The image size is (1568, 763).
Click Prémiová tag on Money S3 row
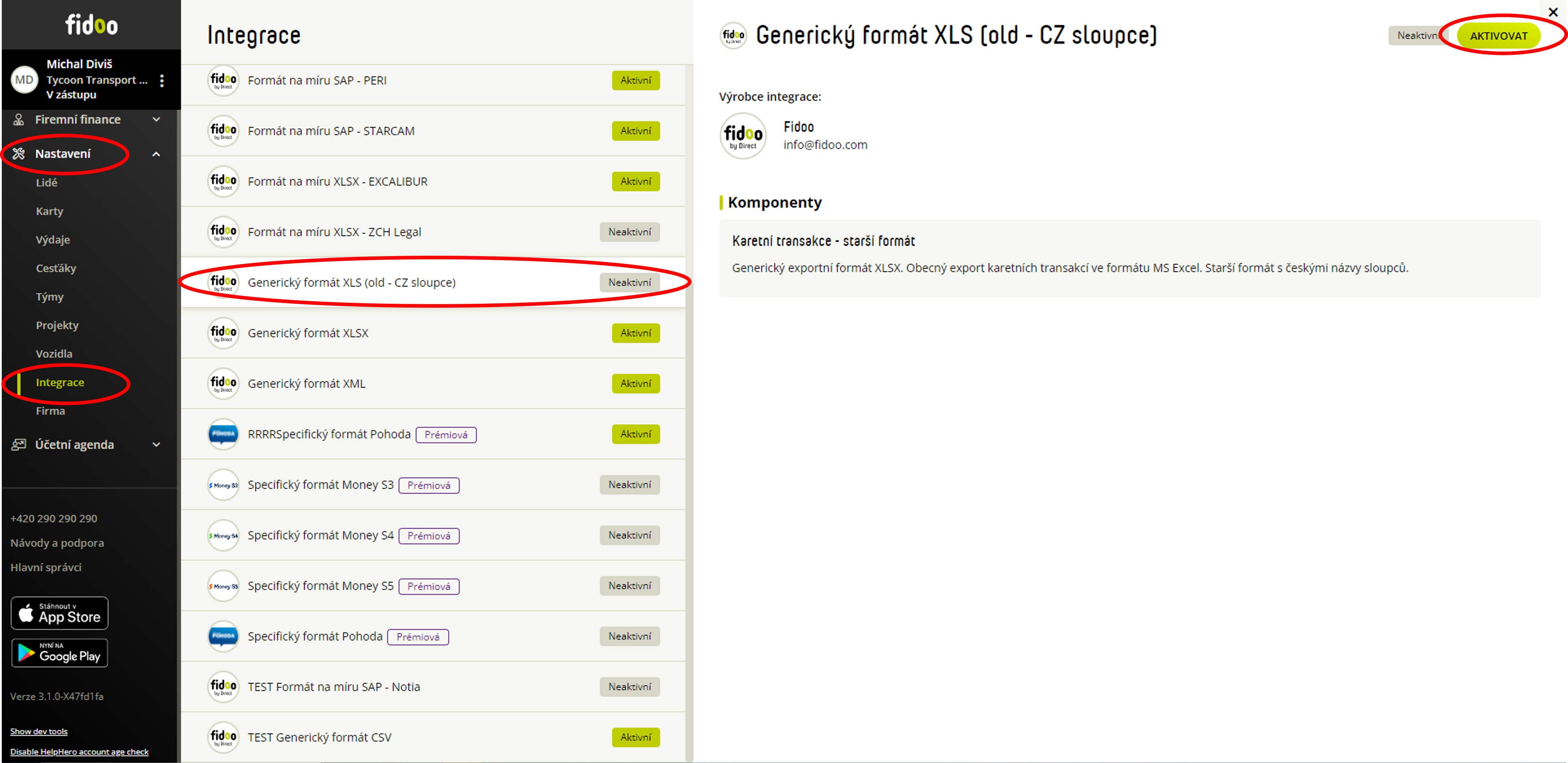click(x=429, y=485)
